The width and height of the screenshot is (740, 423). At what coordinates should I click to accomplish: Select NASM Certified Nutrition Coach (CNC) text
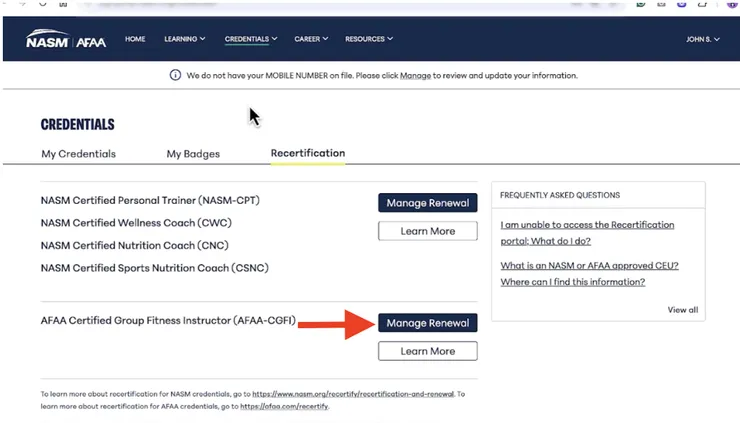point(135,245)
